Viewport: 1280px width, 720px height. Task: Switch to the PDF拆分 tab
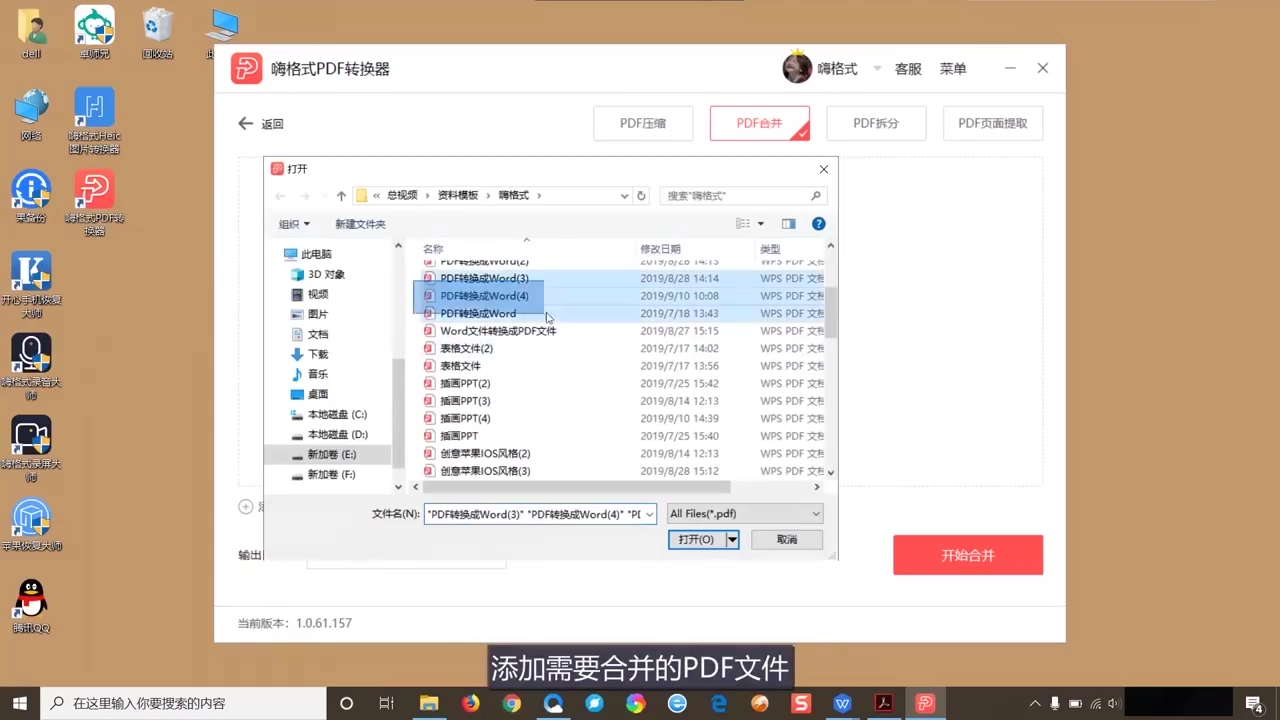[876, 124]
